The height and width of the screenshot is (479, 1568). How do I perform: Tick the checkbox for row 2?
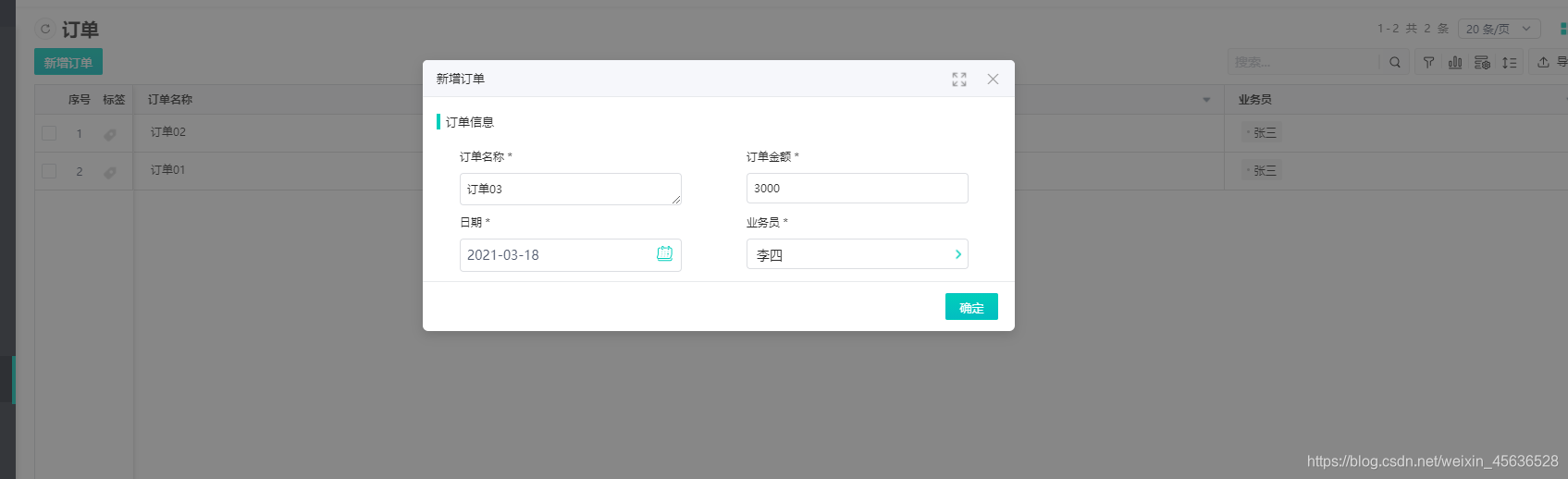click(49, 171)
